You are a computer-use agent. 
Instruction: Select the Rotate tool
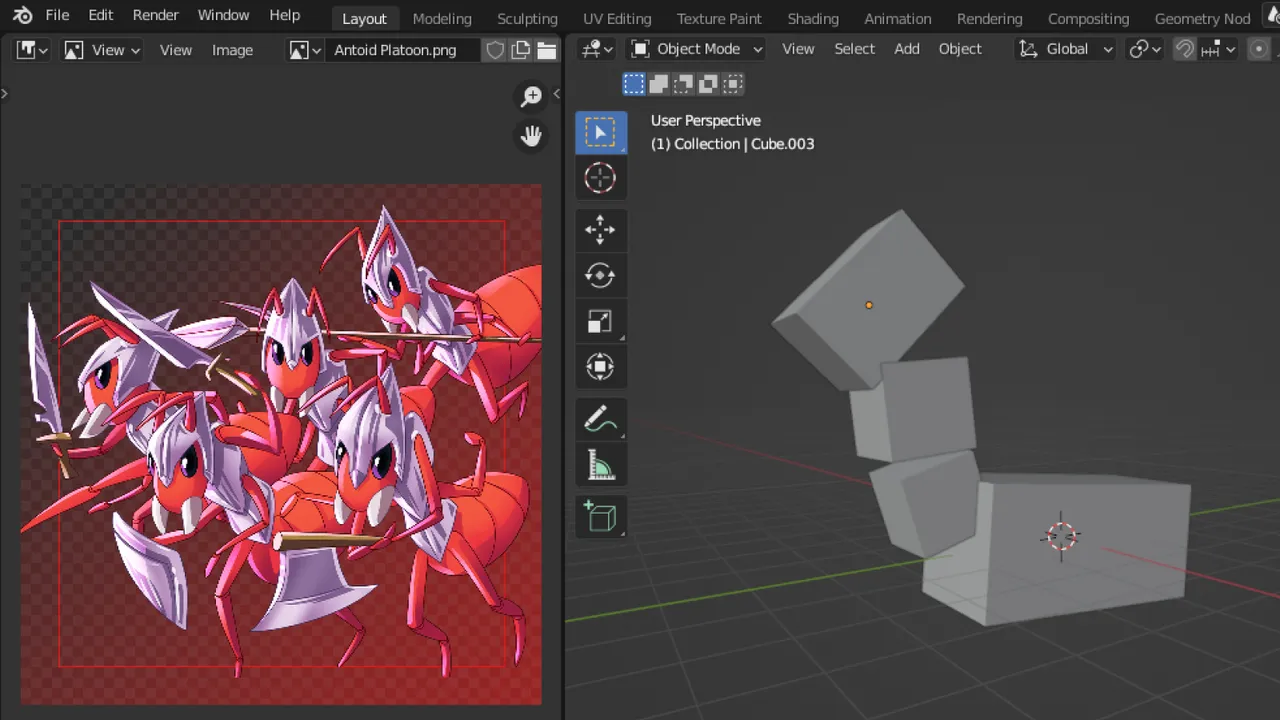click(x=600, y=275)
